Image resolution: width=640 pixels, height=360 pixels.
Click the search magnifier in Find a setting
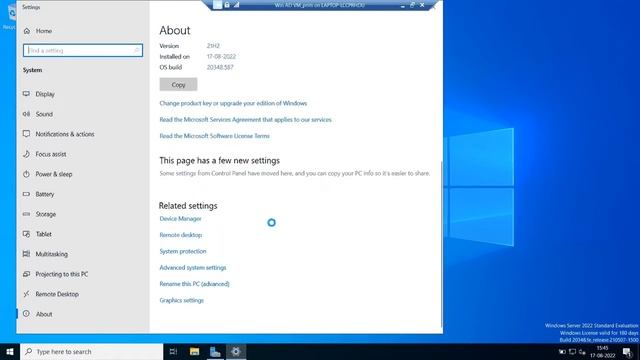click(x=137, y=50)
